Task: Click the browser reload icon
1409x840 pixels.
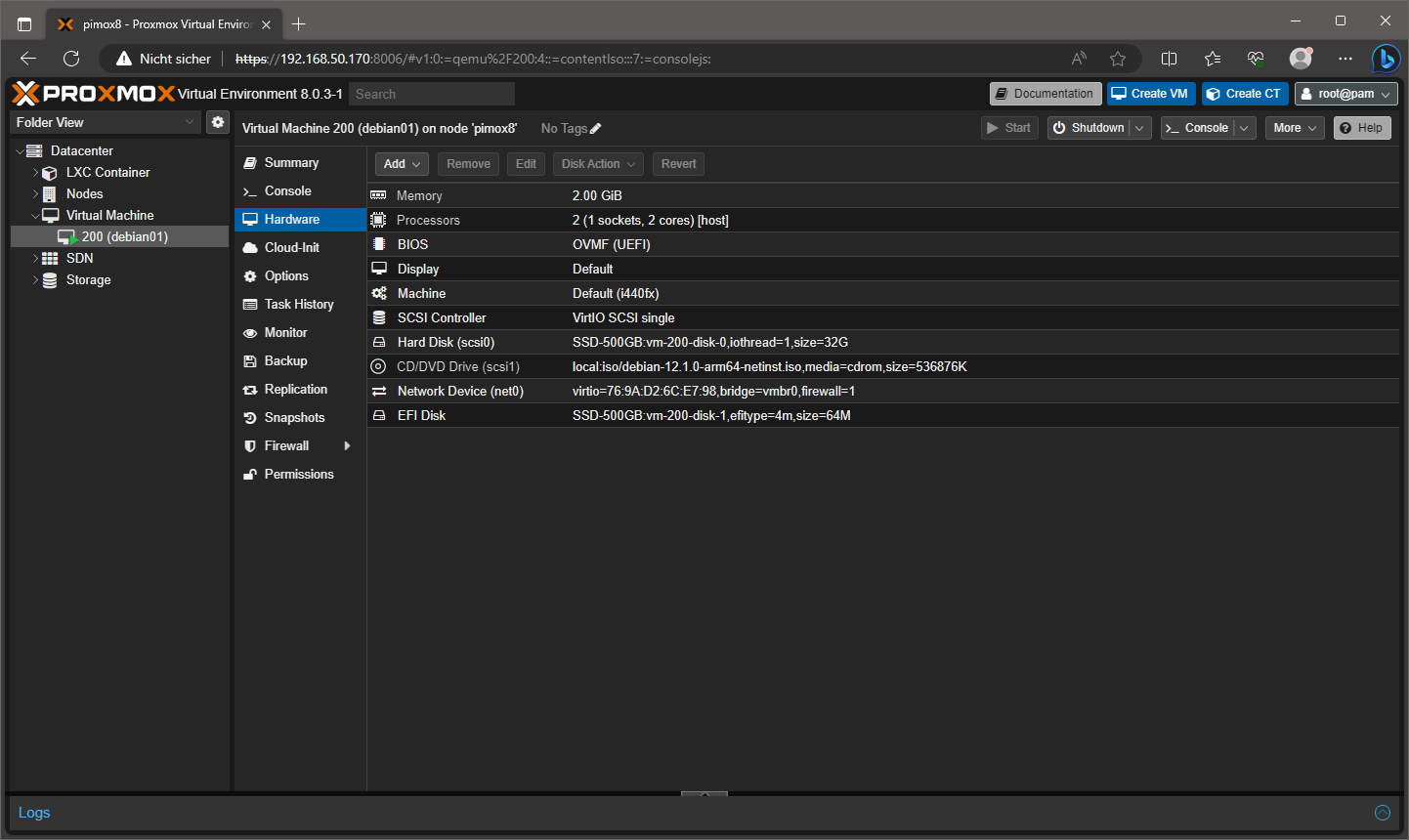Action: point(71,59)
